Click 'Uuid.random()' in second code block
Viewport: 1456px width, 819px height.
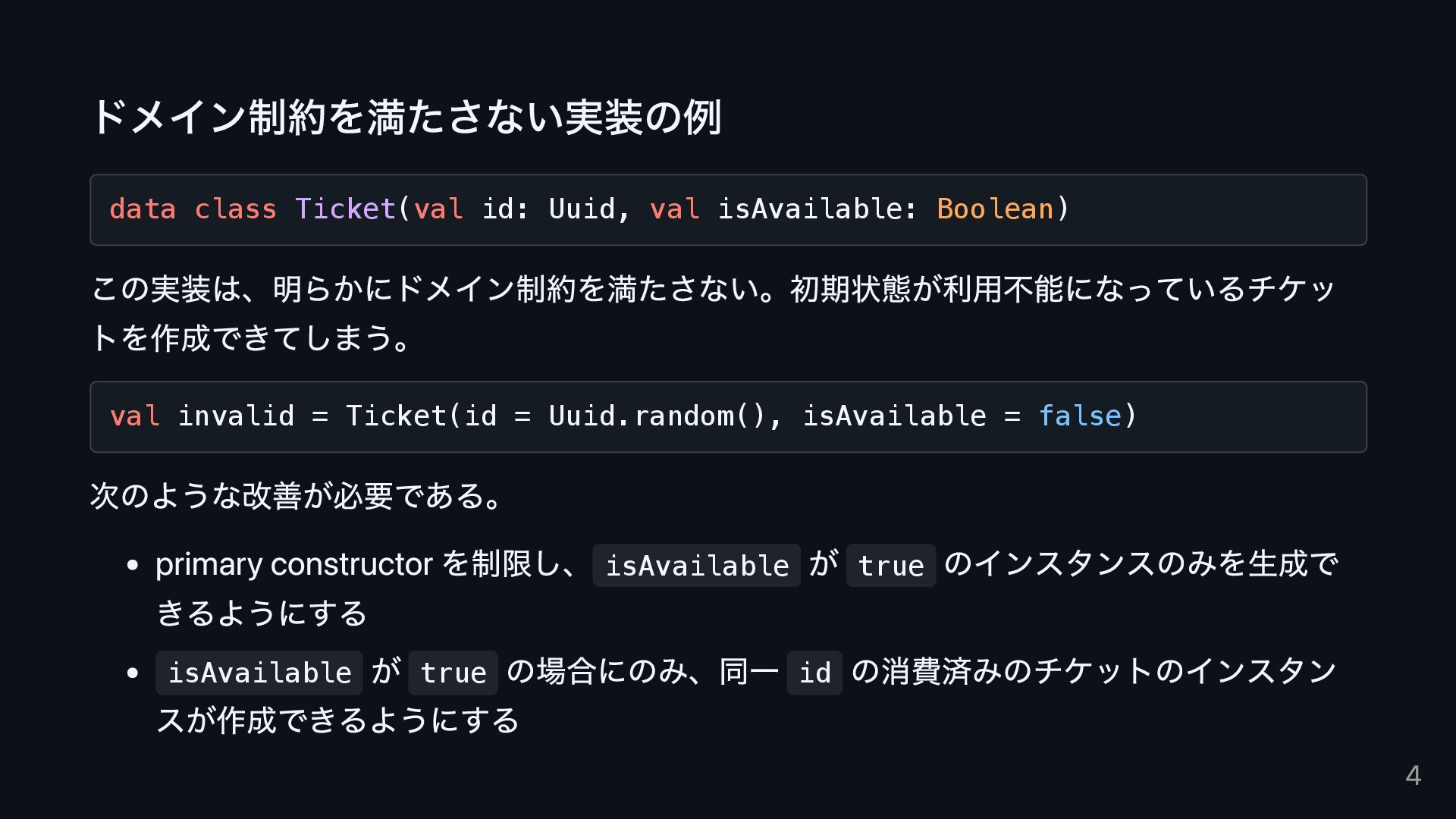tap(657, 416)
